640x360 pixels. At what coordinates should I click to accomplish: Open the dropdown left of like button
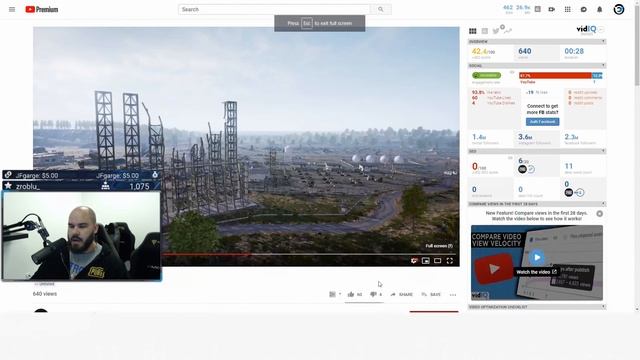coord(335,294)
